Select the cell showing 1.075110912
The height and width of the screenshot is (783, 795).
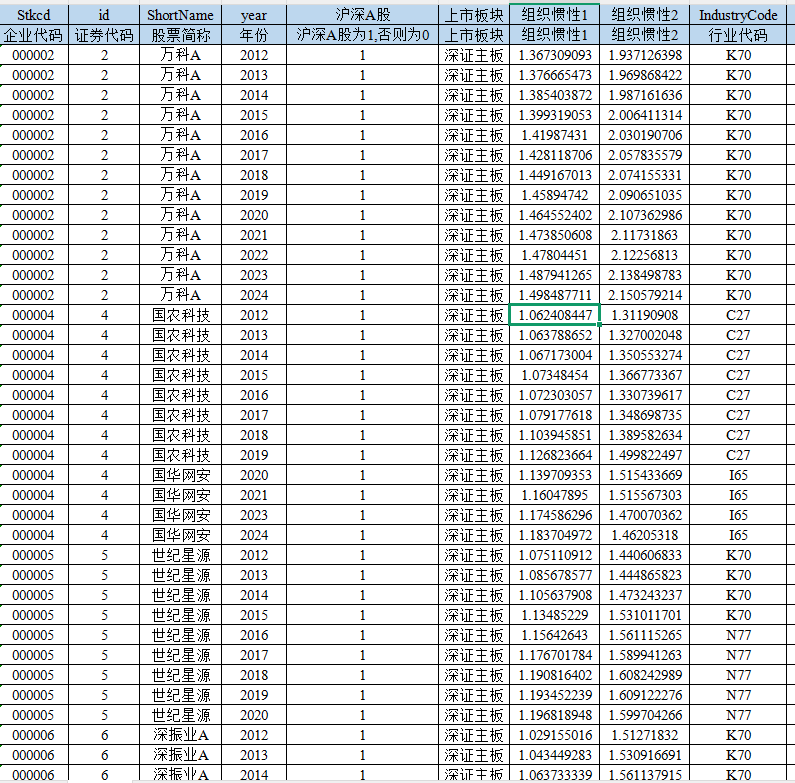(555, 555)
